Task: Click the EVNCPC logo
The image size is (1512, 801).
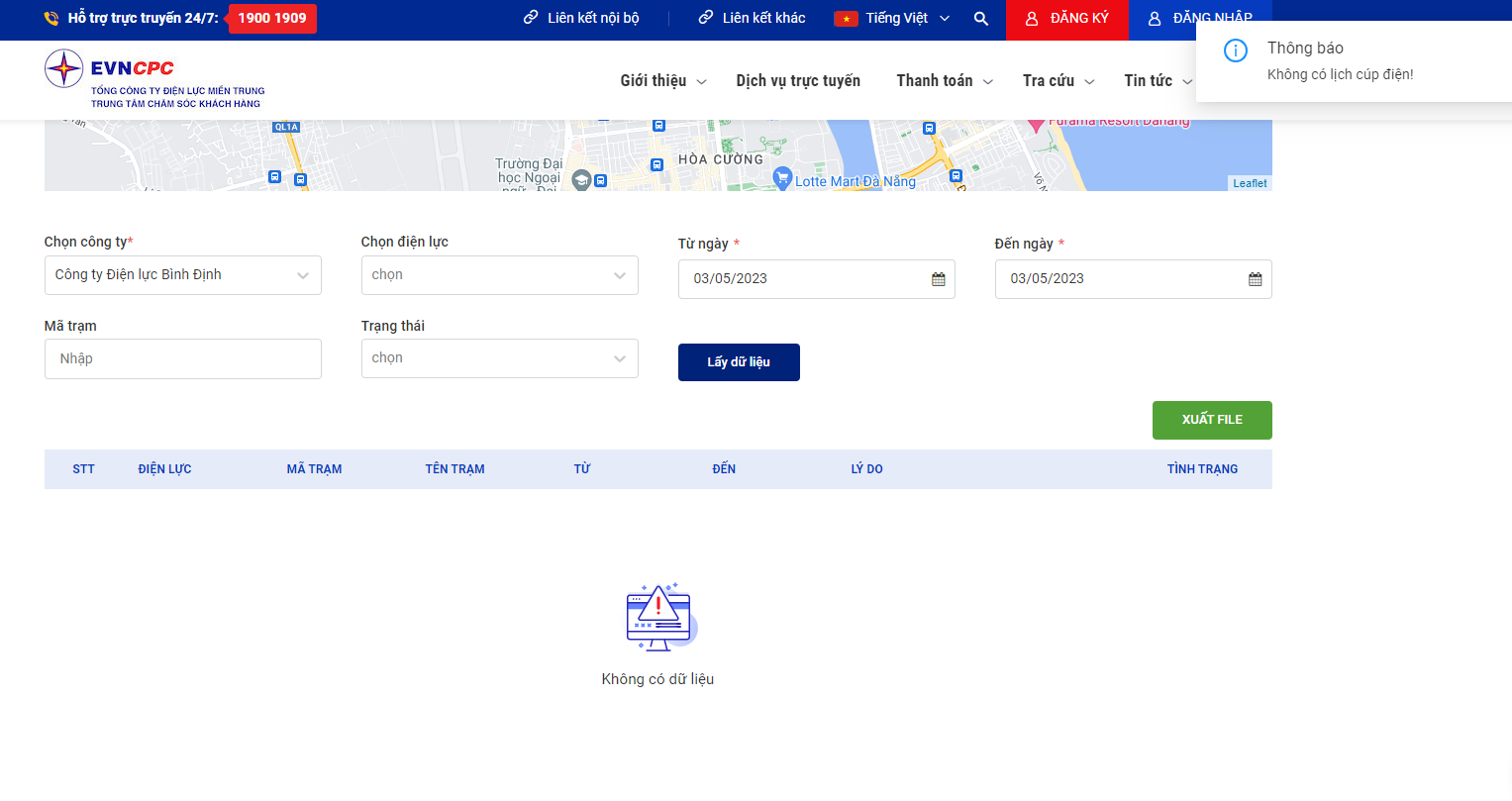Action: pyautogui.click(x=154, y=78)
